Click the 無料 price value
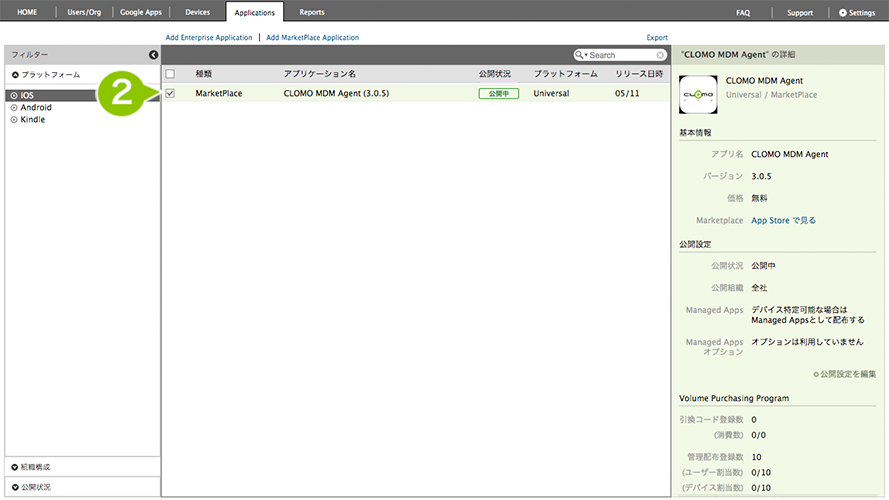Image resolution: width=889 pixels, height=500 pixels. [759, 198]
